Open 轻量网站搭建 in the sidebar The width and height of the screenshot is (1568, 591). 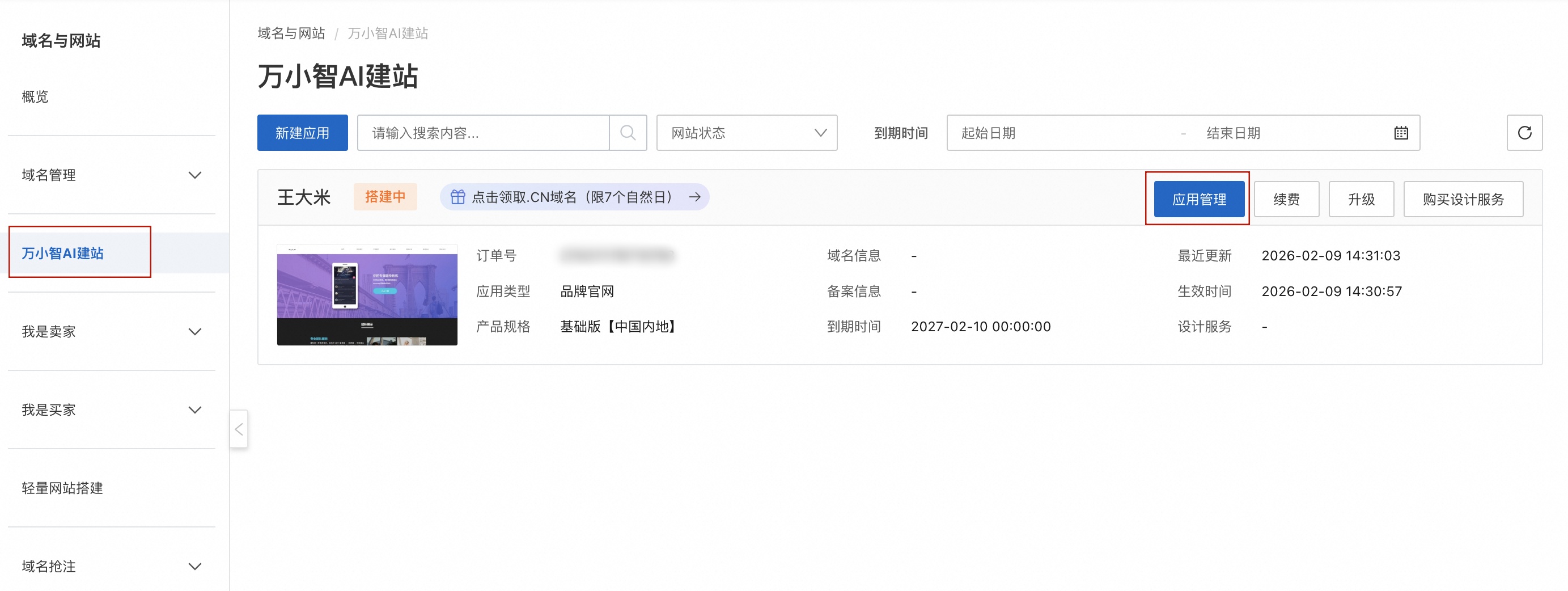click(x=62, y=488)
